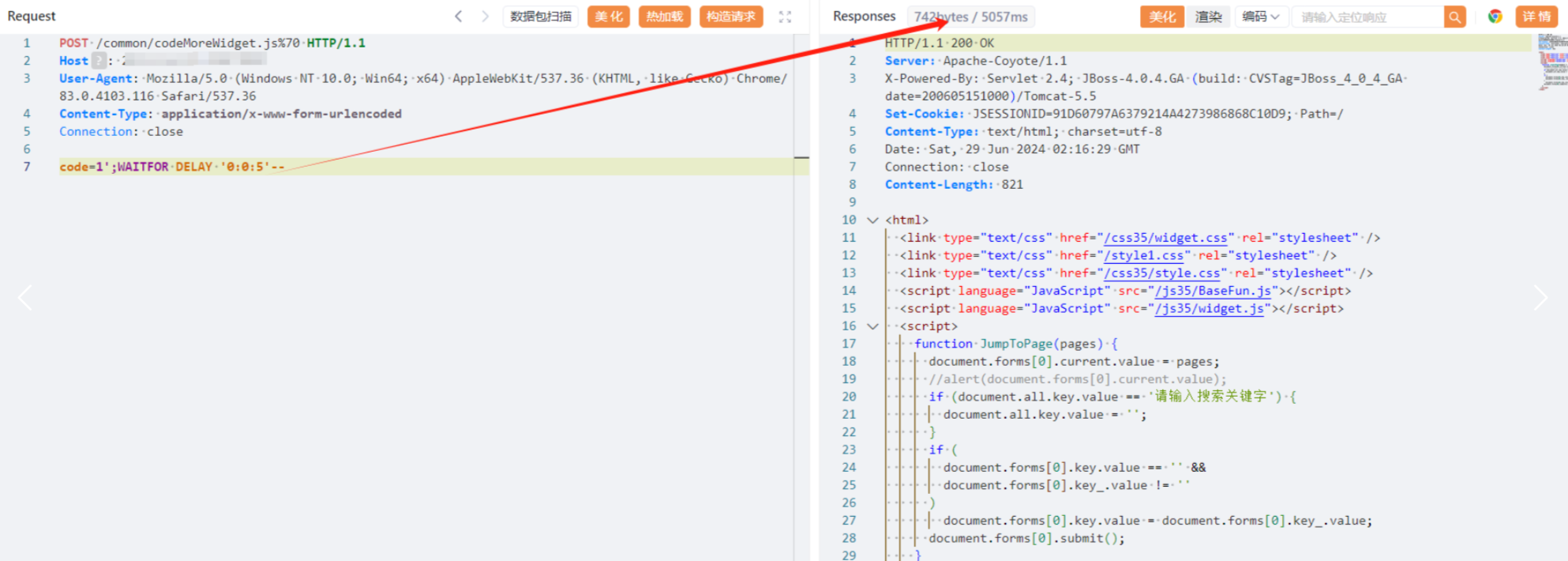The image size is (1568, 561).
Task: Click the Content-Type urlencoded header in Request
Action: point(231,114)
